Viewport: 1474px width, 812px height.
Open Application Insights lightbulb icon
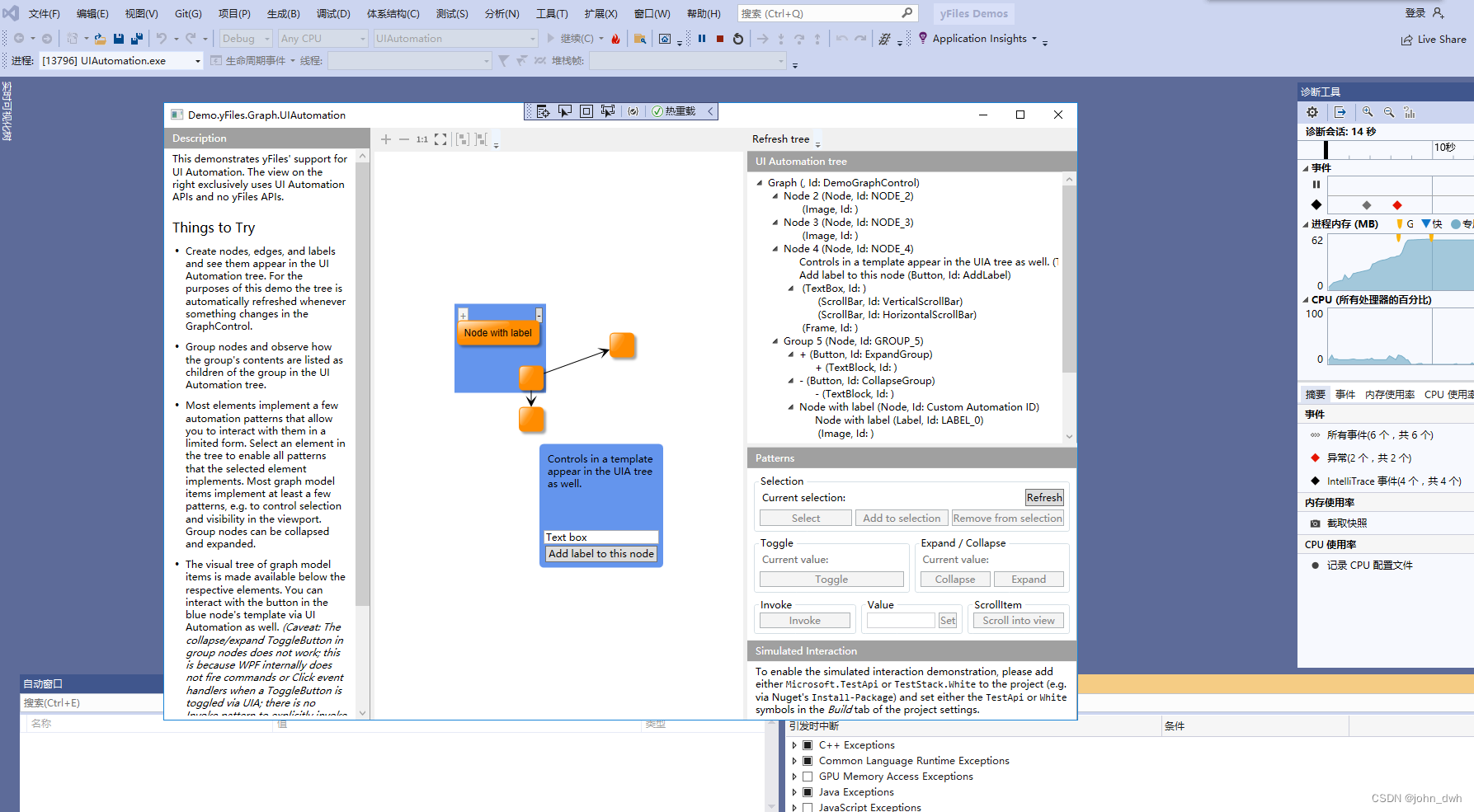click(x=923, y=38)
